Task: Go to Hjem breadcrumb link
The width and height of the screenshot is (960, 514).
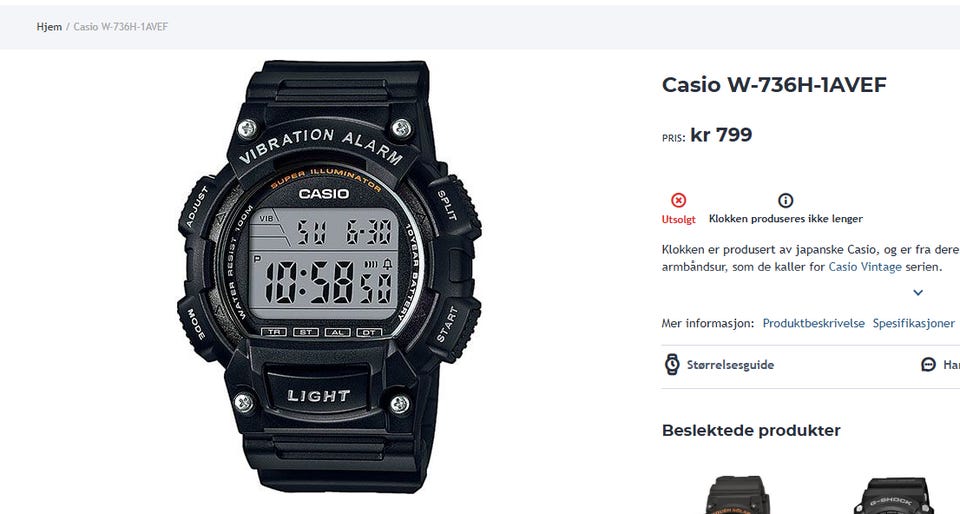Action: point(49,27)
